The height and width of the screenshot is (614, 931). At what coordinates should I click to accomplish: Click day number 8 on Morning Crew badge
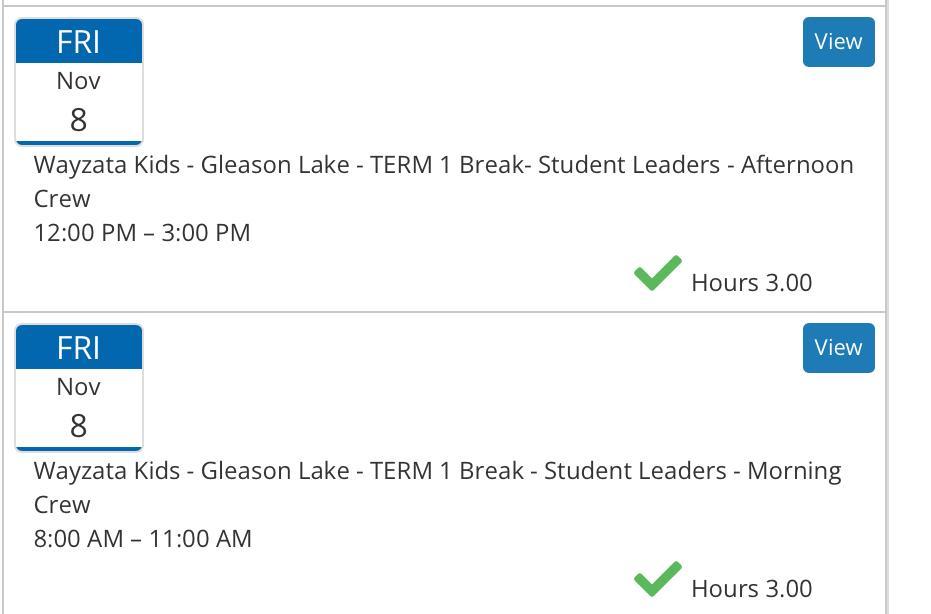pos(79,426)
